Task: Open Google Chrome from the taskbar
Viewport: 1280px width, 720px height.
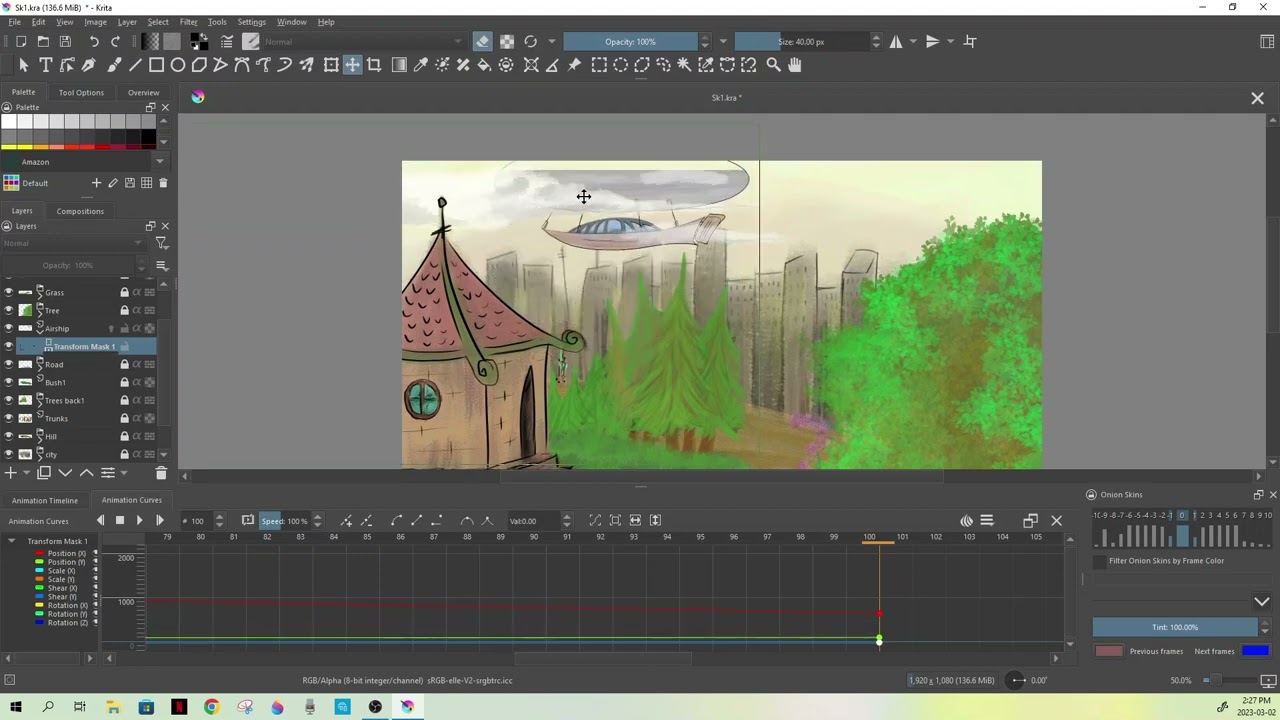Action: click(211, 707)
